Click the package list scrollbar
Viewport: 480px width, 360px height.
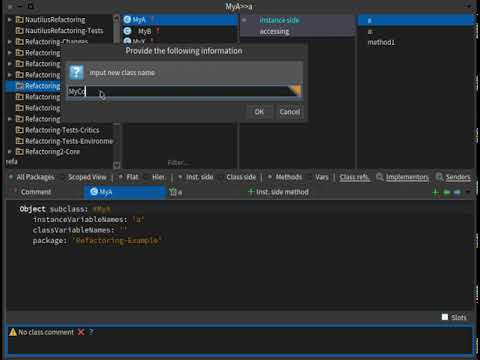pos(116,91)
